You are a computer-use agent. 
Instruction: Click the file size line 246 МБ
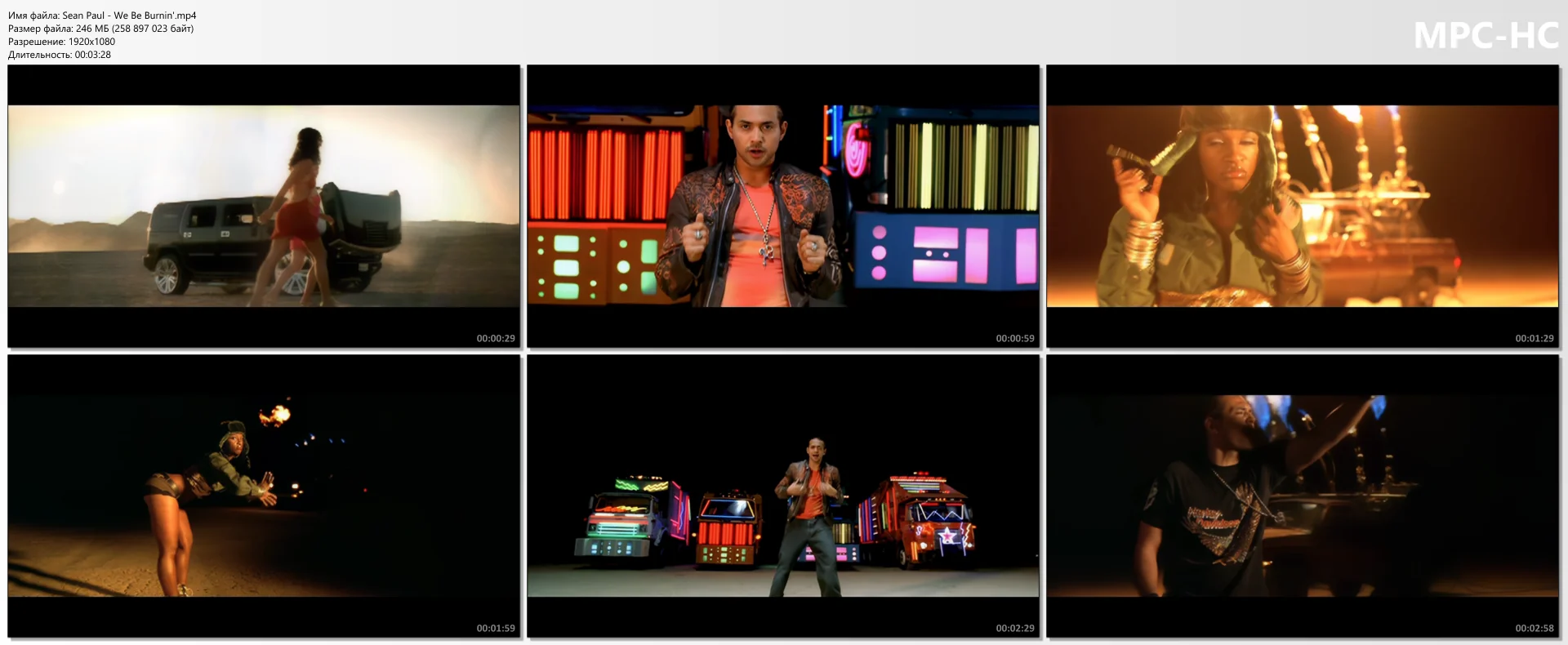[x=101, y=29]
